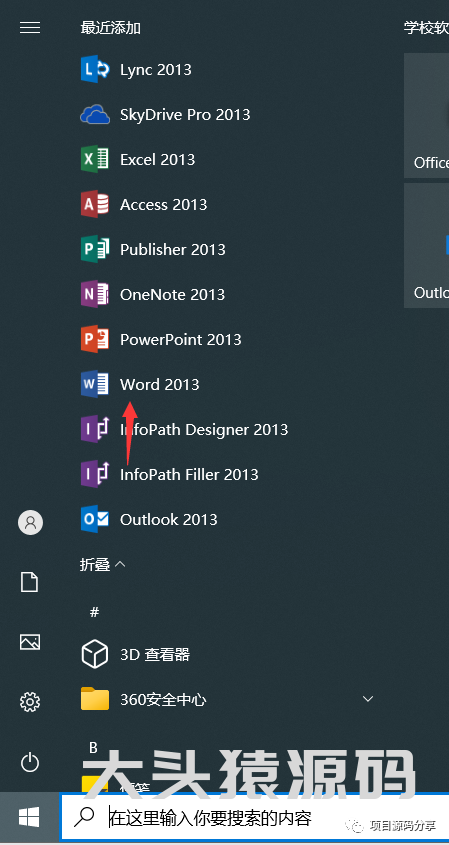Screen dimensions: 449x845
Task: Open the Office tile
Action: (426, 115)
